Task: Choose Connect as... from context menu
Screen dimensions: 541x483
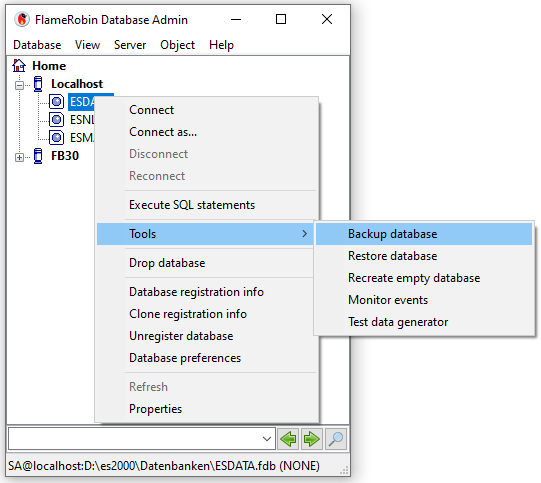Action: point(207,132)
